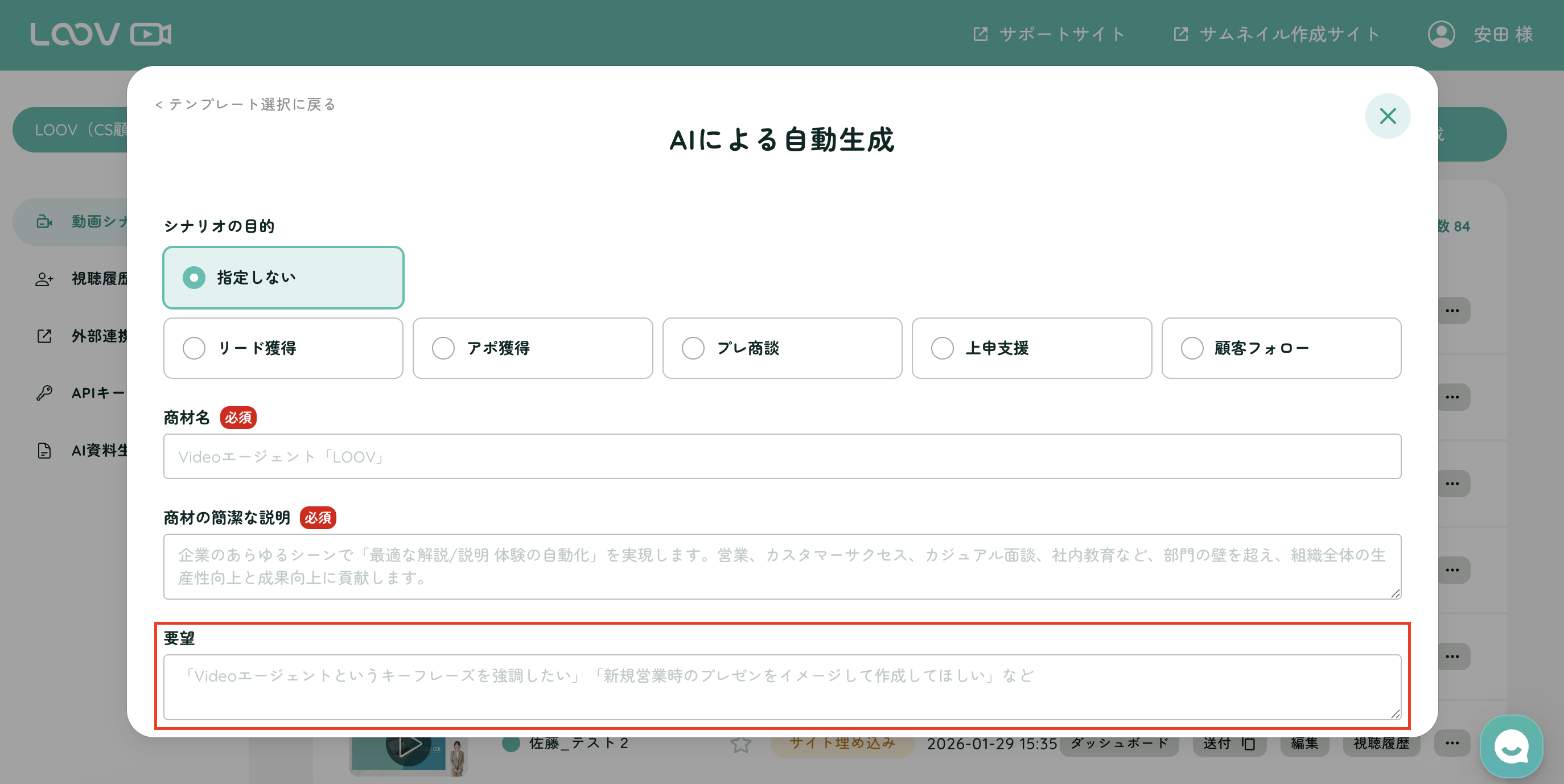Go back via テンプレート選択に戻る link

point(245,104)
